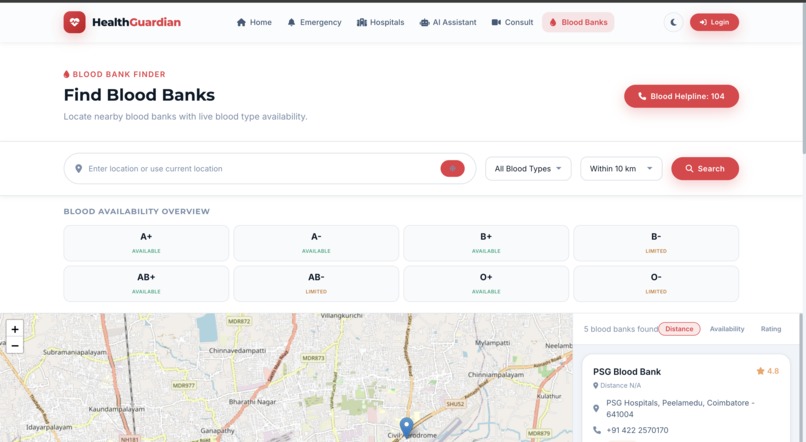
Task: Select the A+ availability card
Action: tap(146, 243)
